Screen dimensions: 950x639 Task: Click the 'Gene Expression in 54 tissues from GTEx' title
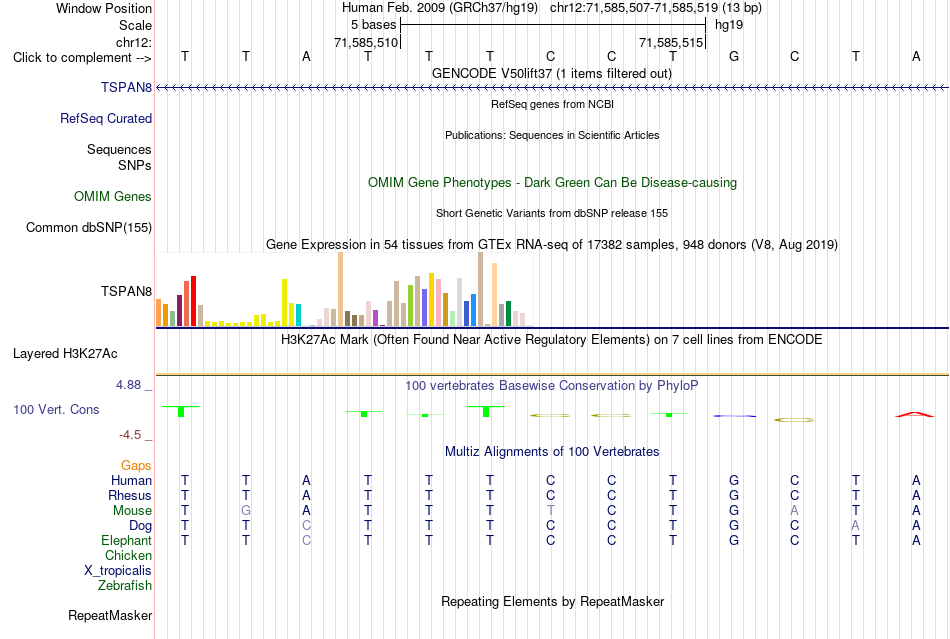click(x=552, y=245)
